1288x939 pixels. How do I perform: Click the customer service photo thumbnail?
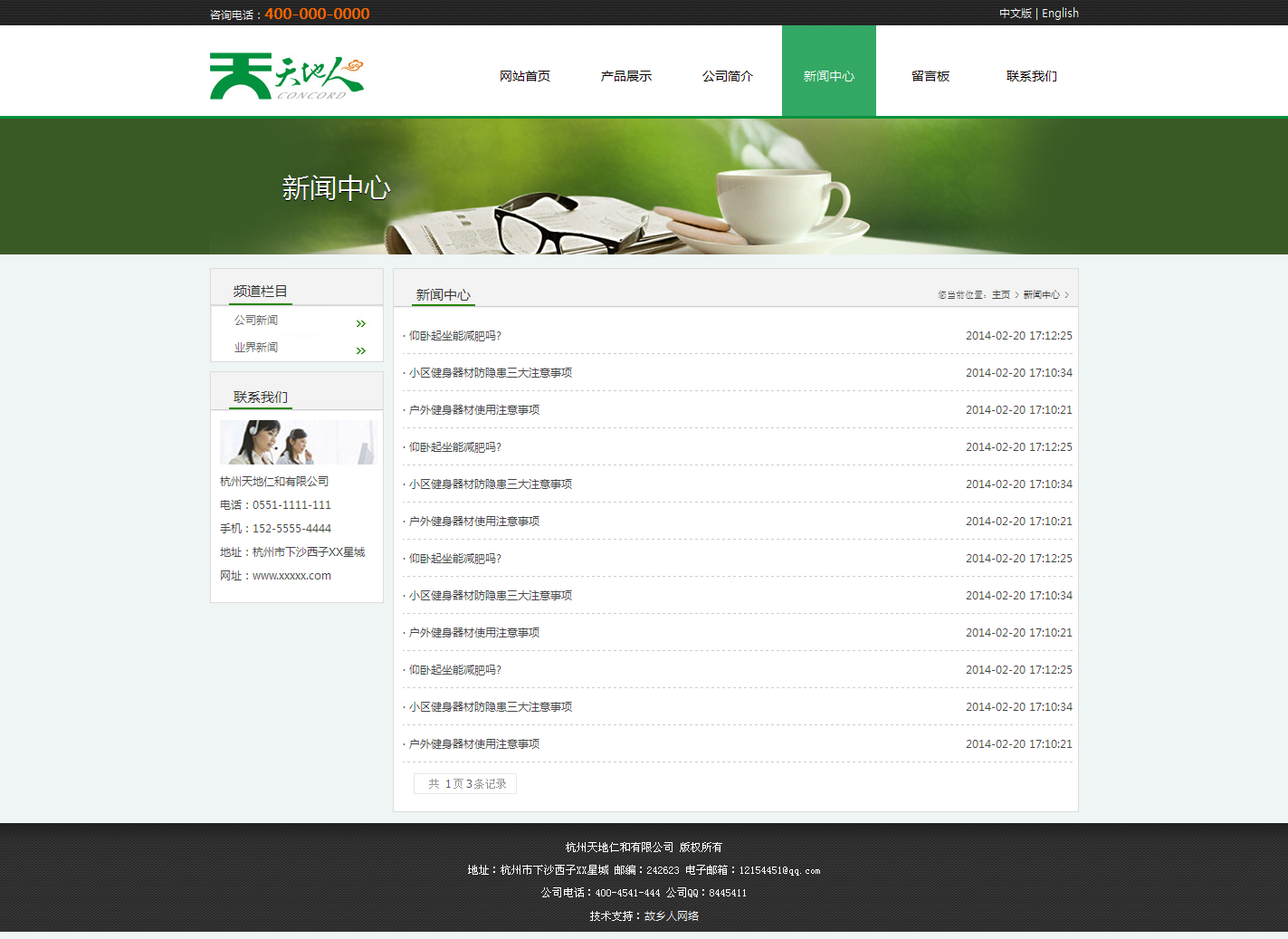coord(296,442)
